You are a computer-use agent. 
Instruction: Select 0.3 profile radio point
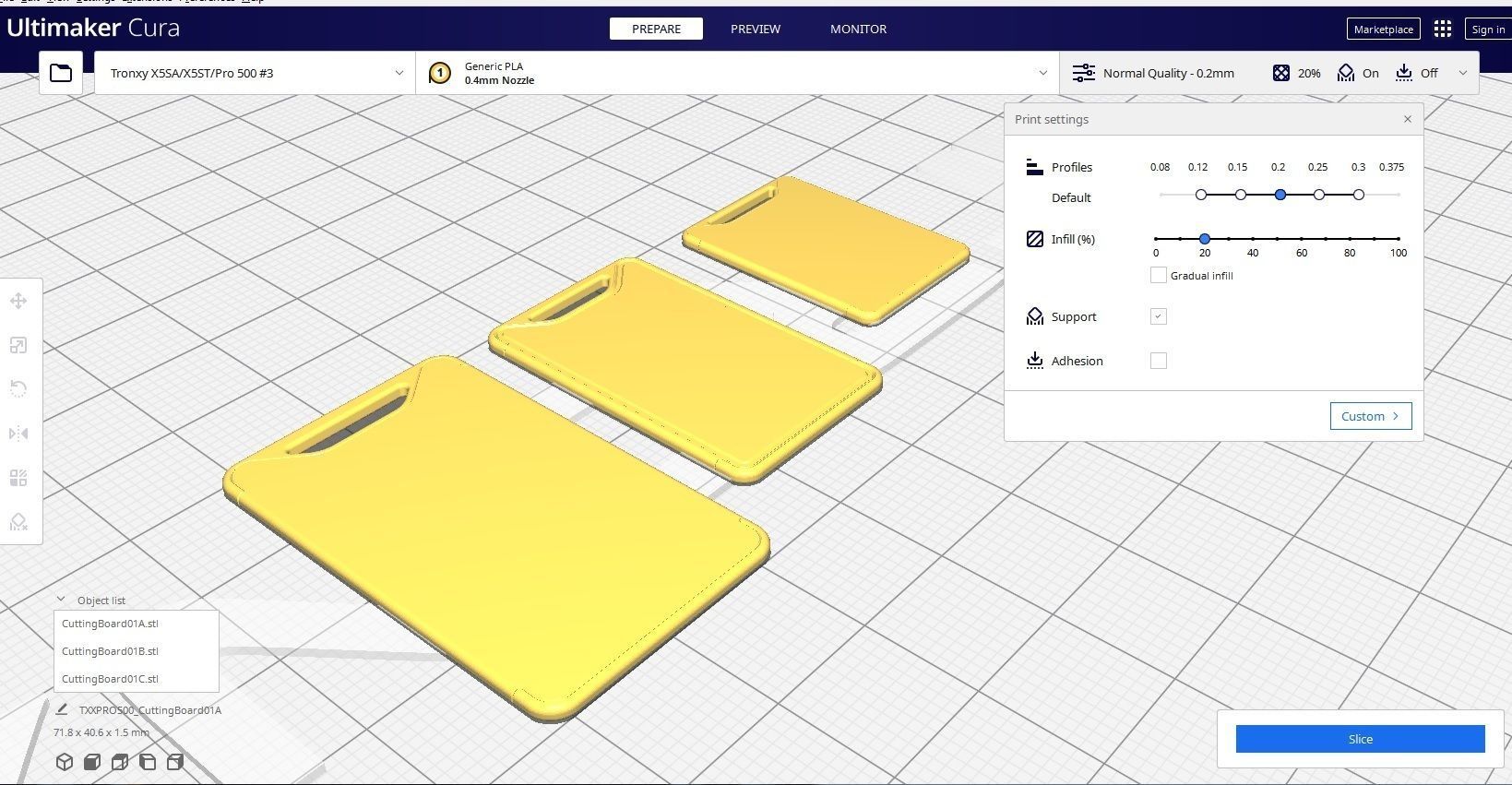(x=1359, y=195)
